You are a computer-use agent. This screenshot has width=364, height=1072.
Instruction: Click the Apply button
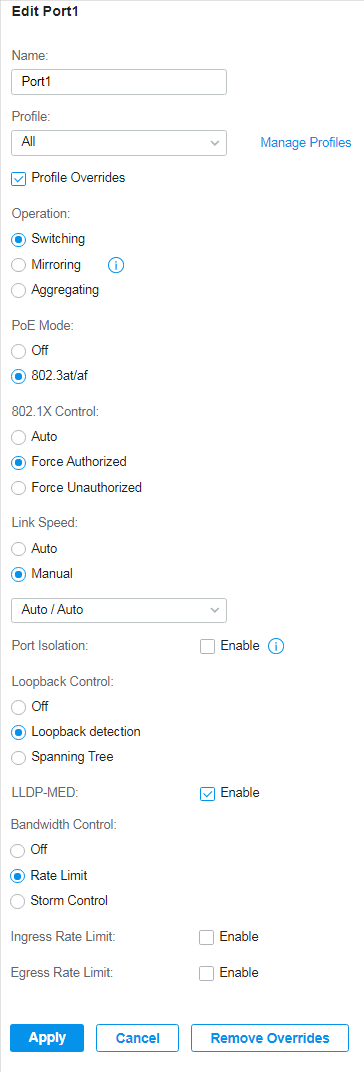coord(47,1038)
